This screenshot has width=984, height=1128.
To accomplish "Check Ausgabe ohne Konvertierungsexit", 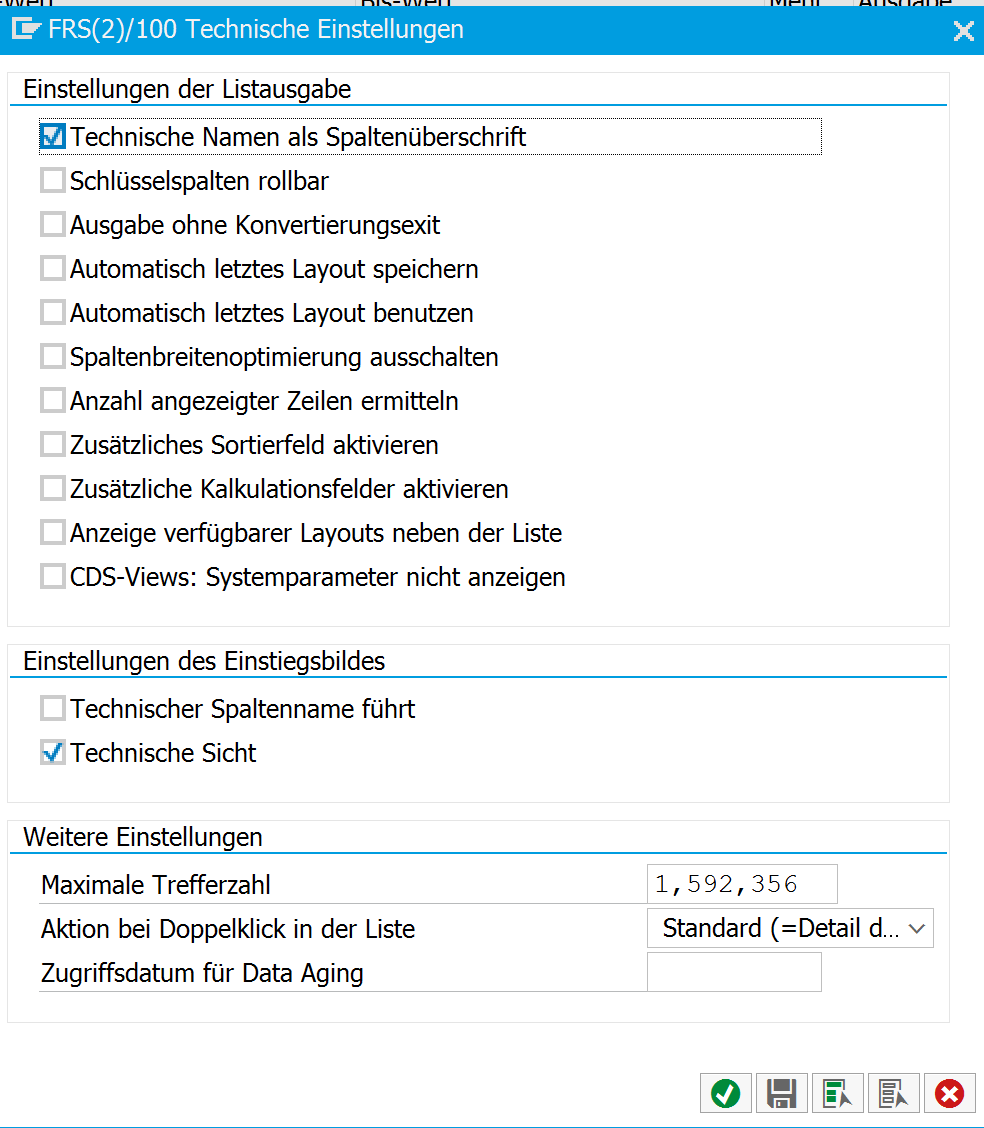I will click(x=53, y=224).
